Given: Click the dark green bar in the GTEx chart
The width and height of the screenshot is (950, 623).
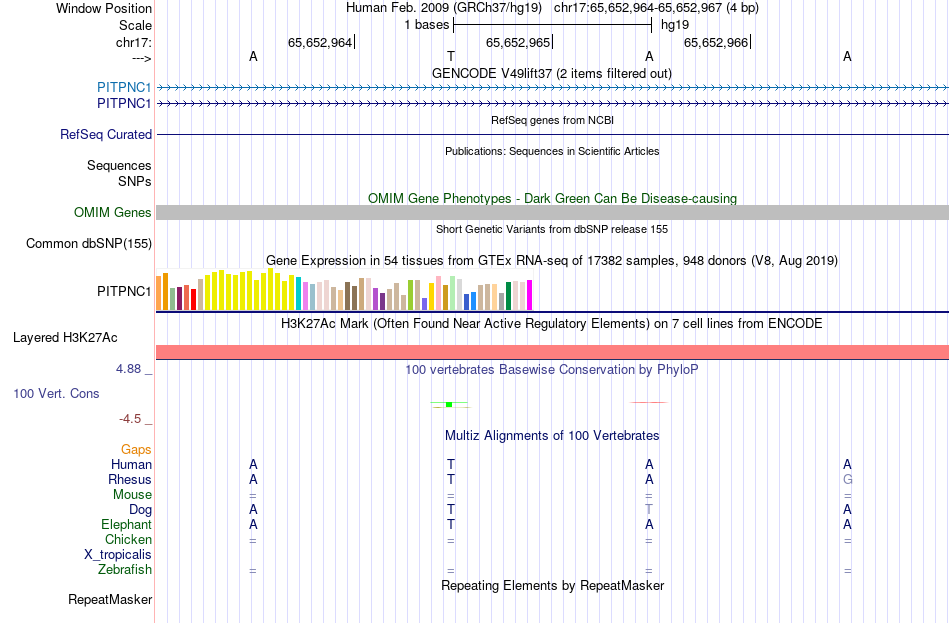Looking at the screenshot, I should tap(508, 296).
